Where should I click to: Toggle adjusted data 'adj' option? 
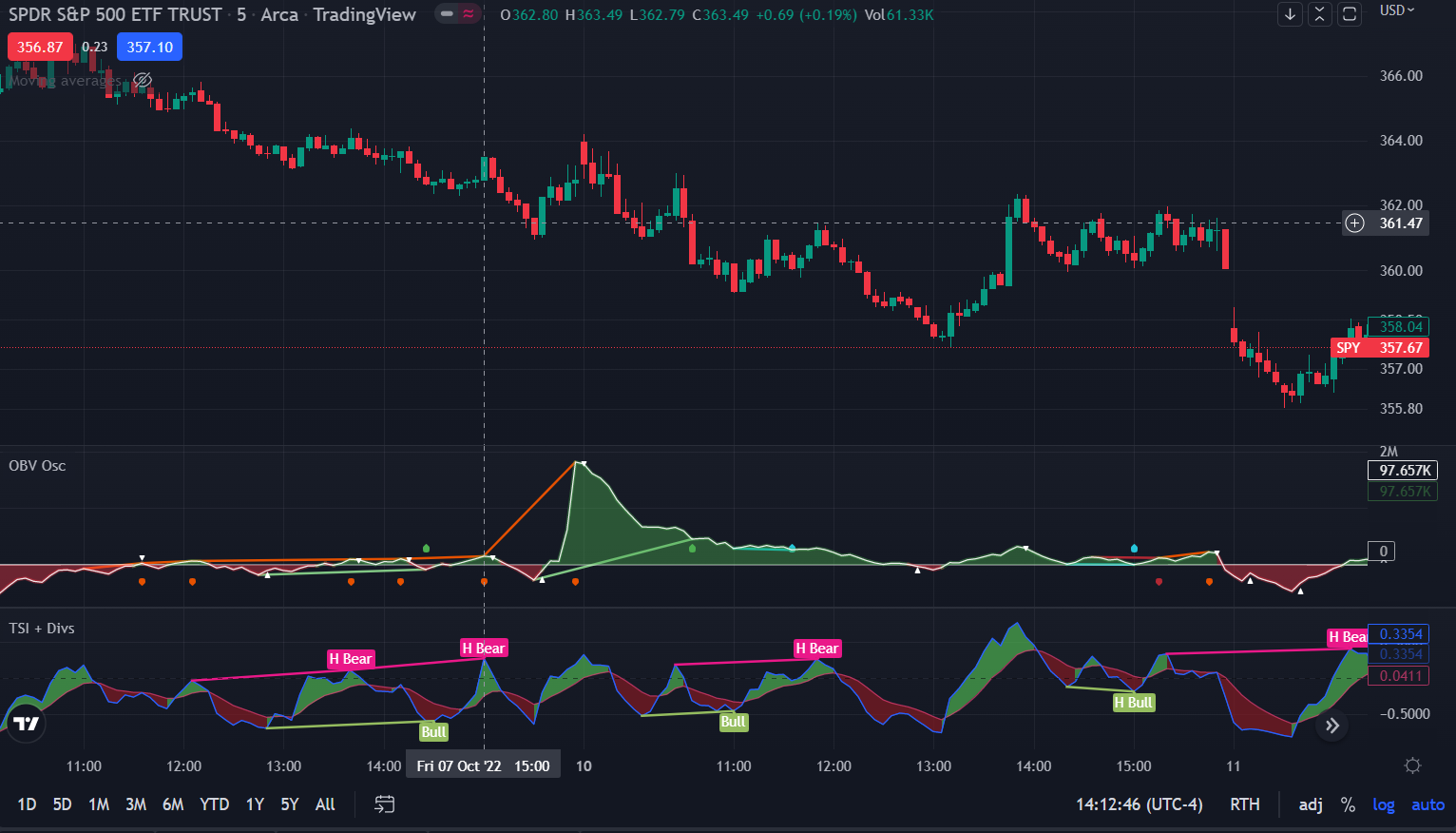point(1311,804)
